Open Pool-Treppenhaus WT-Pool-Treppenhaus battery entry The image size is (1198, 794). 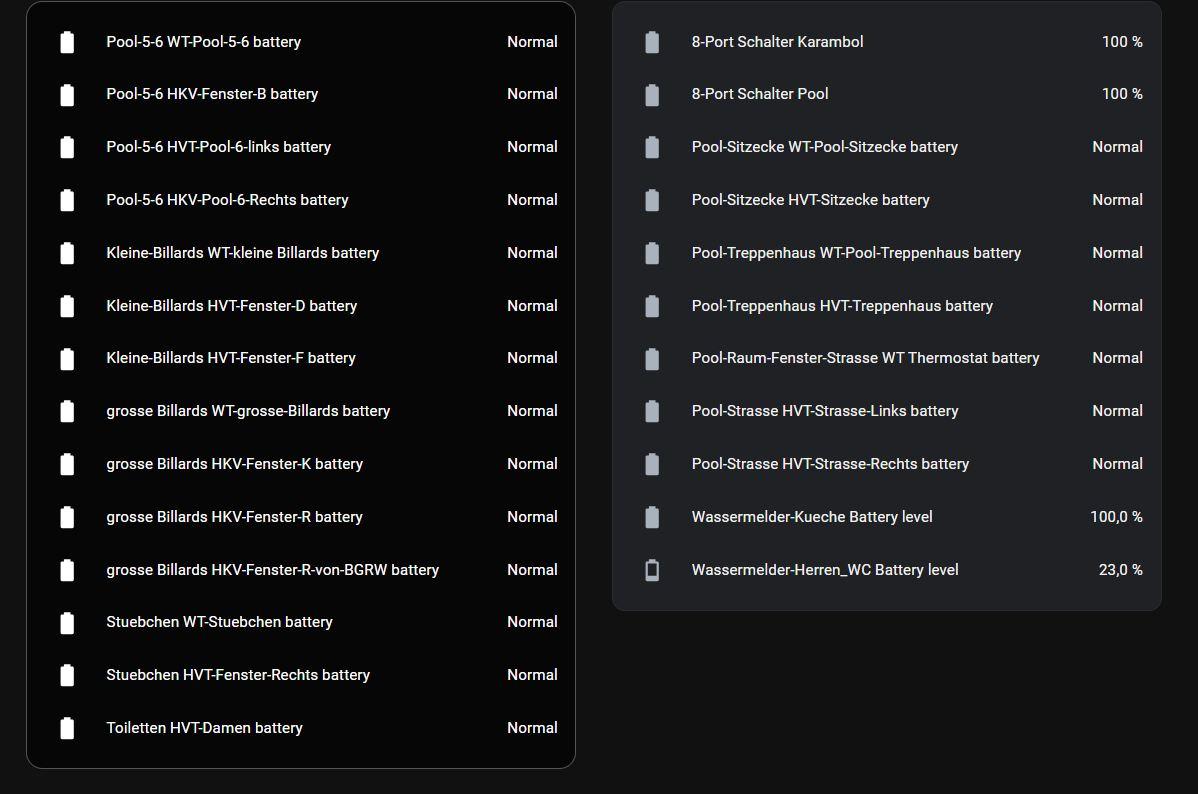click(856, 253)
